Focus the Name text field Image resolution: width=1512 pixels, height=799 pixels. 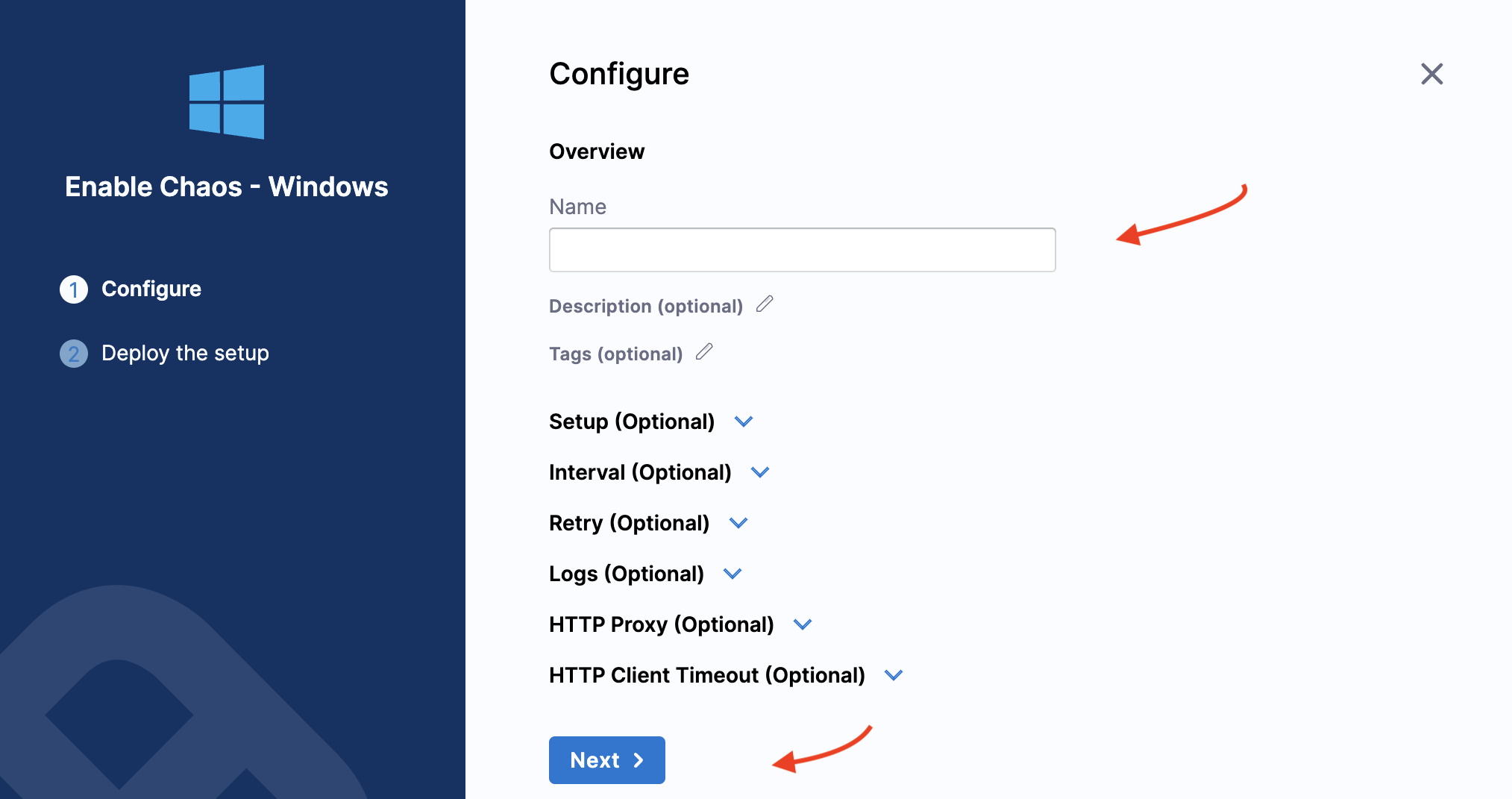click(802, 250)
